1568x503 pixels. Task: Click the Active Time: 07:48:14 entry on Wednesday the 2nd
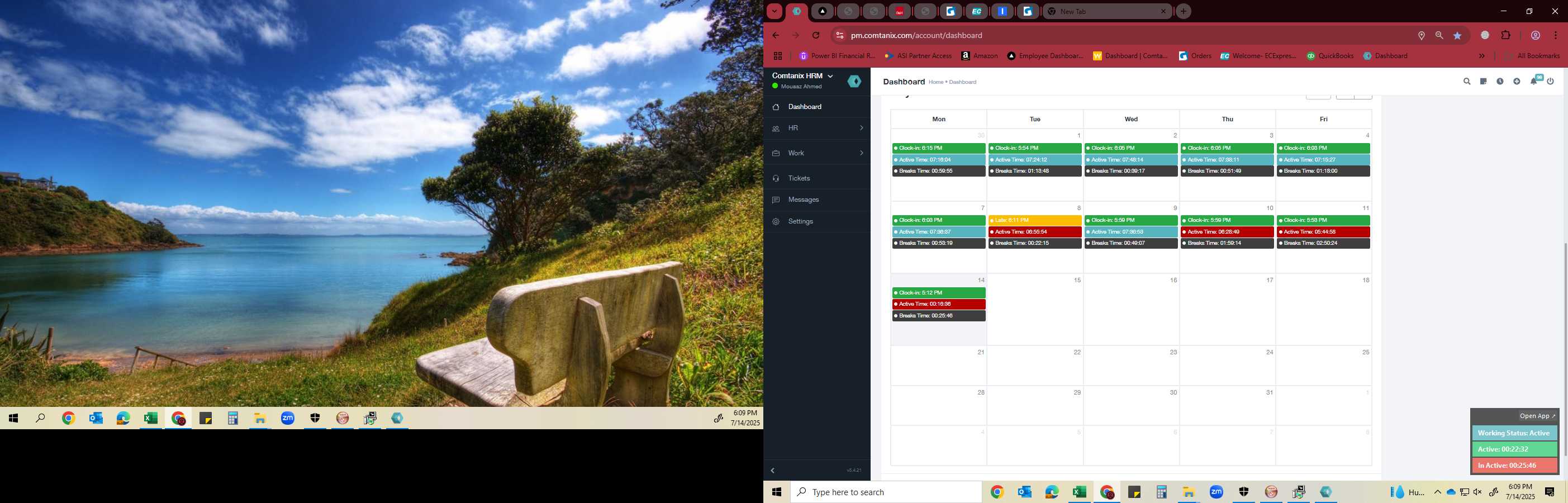[x=1131, y=160]
